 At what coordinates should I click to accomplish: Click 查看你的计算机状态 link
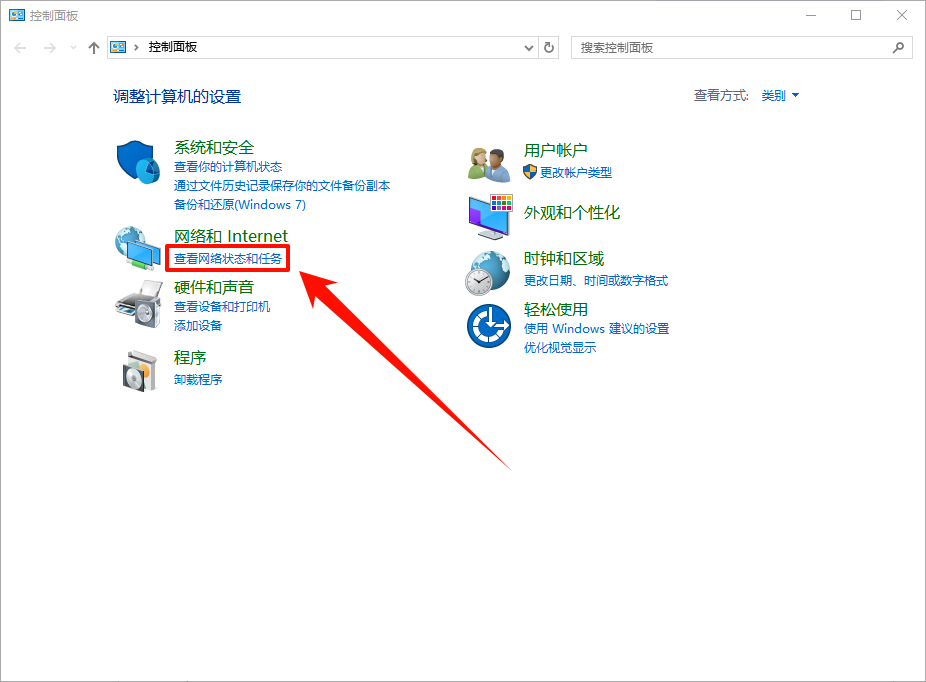point(228,167)
